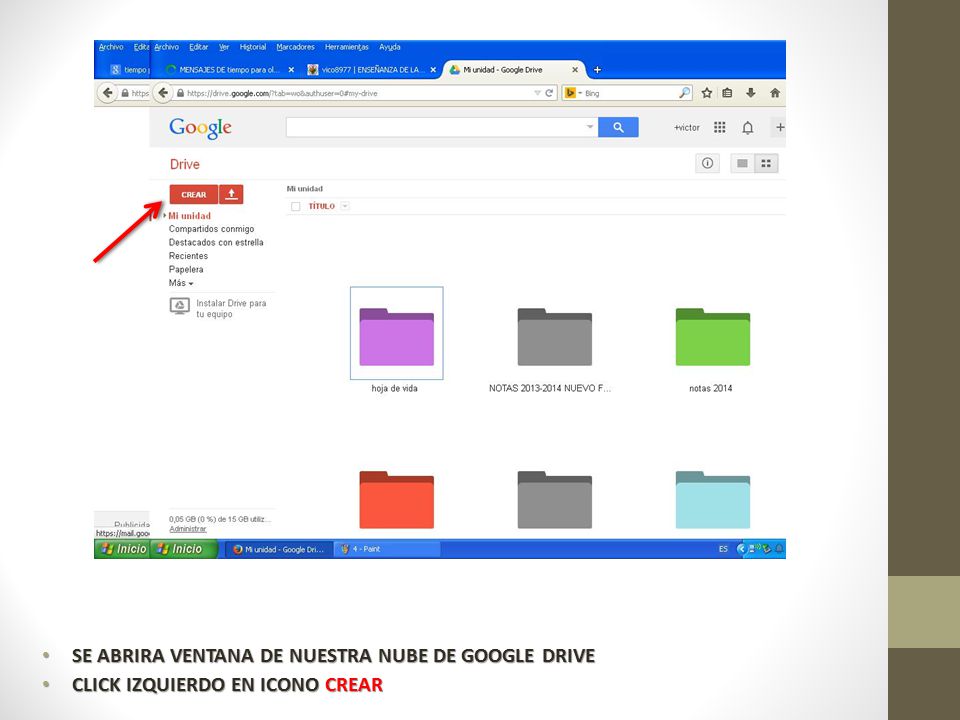Viewport: 960px width, 720px height.
Task: Close the MENSAJES DE tiempo tab
Action: 291,70
